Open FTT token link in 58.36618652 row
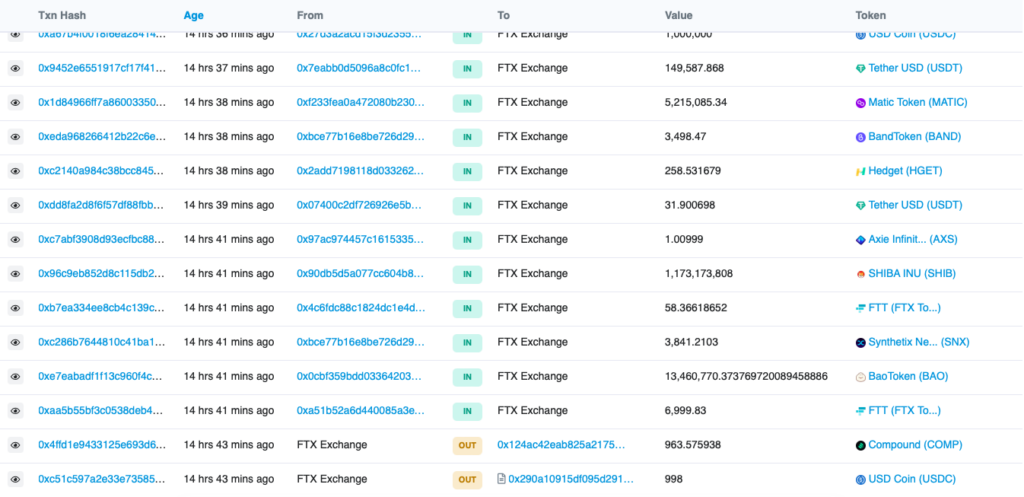The width and height of the screenshot is (1024, 497). pyautogui.click(x=904, y=308)
